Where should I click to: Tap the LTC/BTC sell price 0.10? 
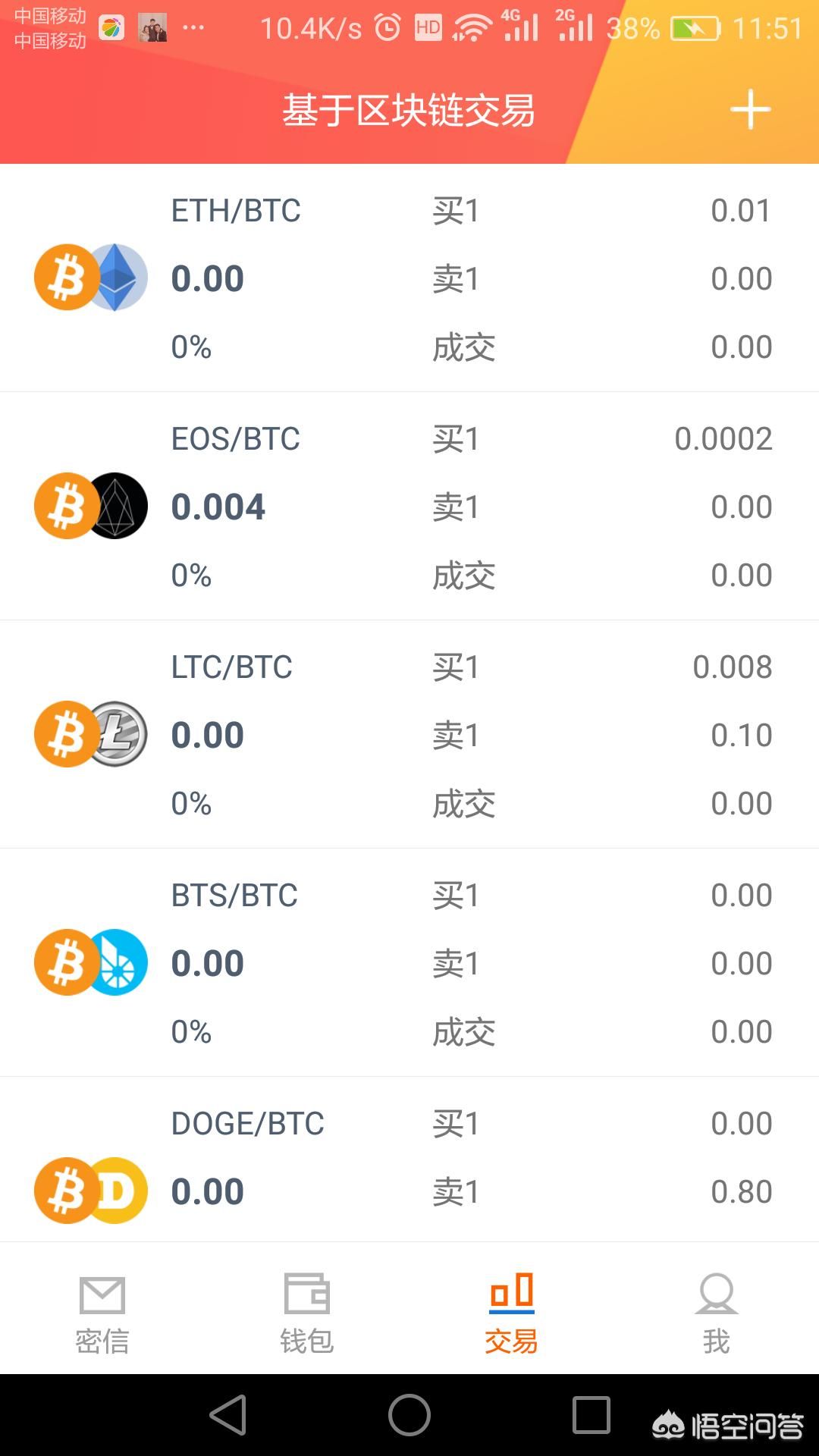click(741, 735)
